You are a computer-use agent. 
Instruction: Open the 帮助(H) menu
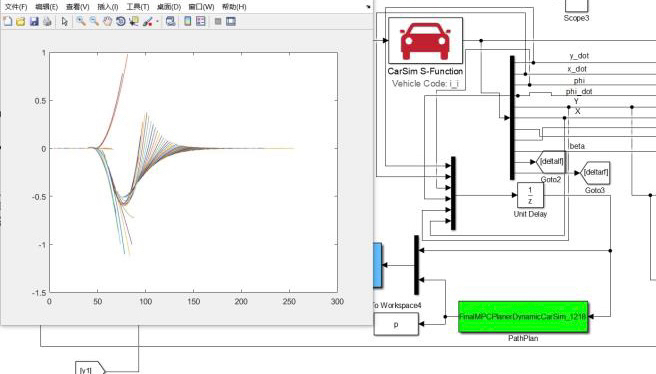point(234,7)
